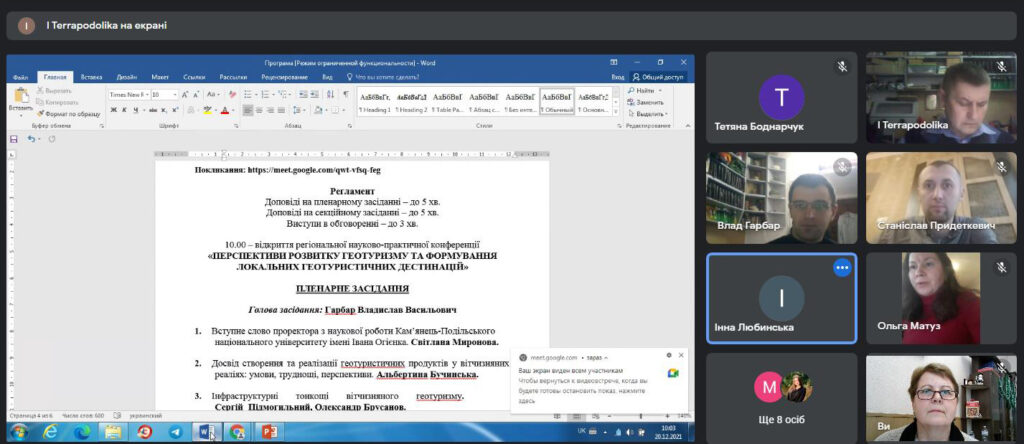Switch to the Вставка ribbon tab
Screen dimensions: 1024x444
pos(91,76)
